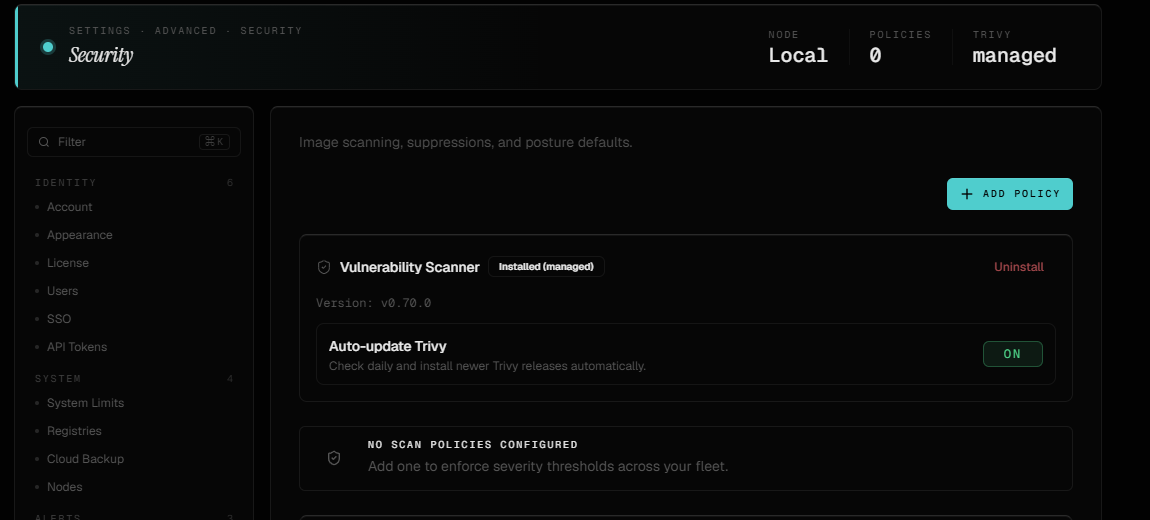
Task: Open SSO settings item
Action: click(59, 318)
